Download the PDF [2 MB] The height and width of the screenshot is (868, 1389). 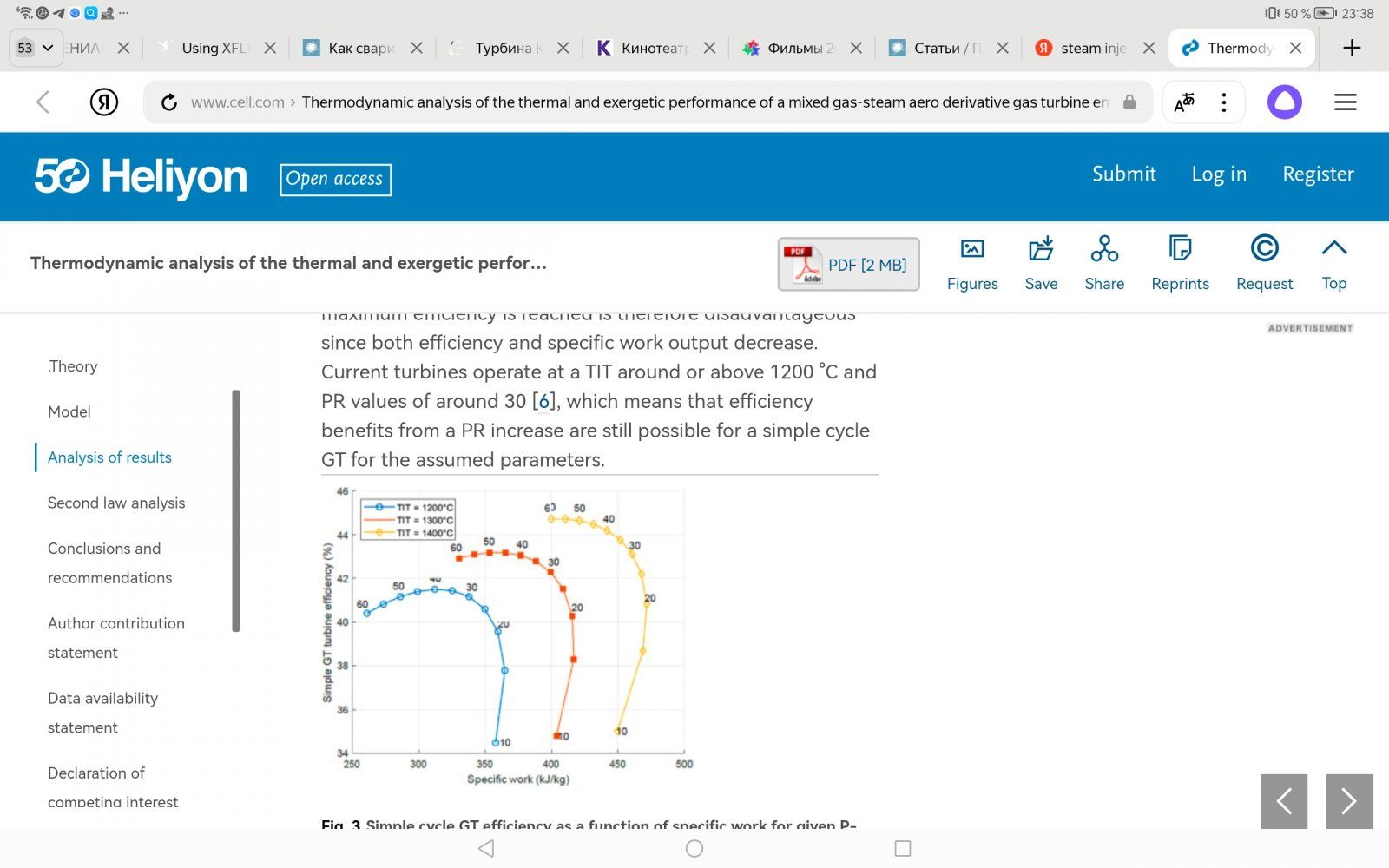[x=847, y=265]
